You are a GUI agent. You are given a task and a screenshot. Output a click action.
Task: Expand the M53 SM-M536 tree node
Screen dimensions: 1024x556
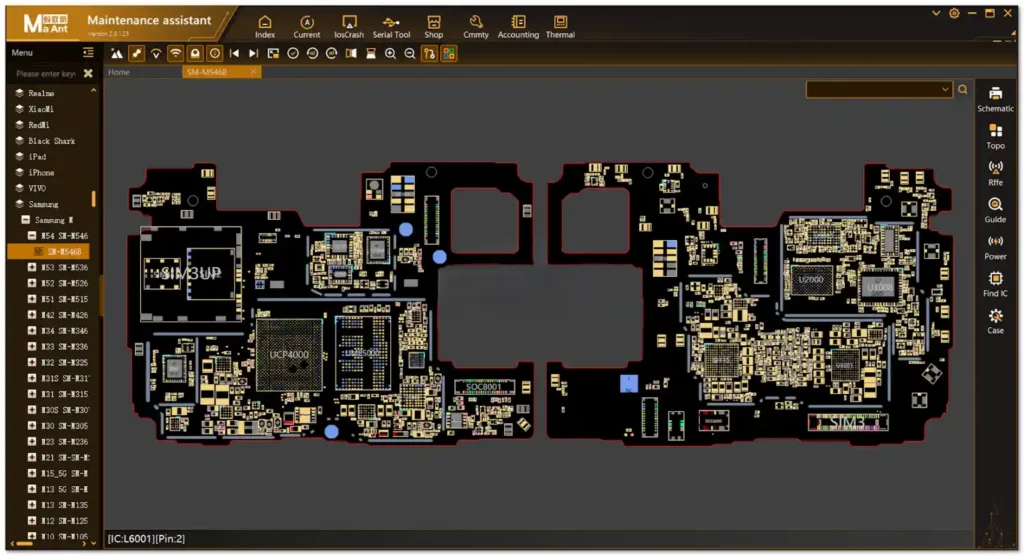[32, 268]
